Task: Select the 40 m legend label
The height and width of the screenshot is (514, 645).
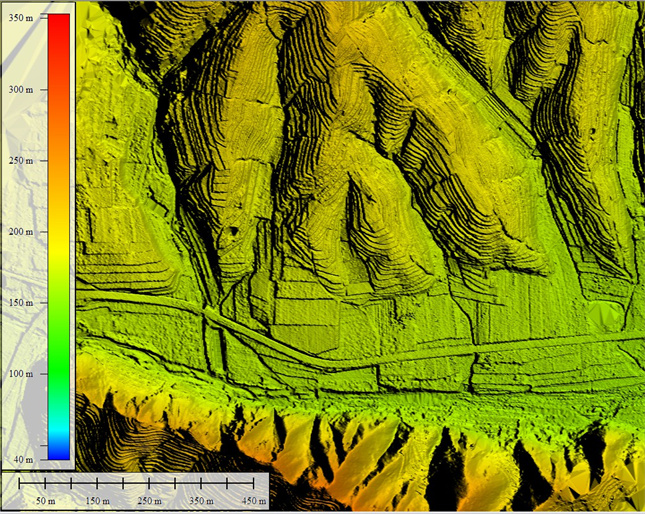Action: (x=23, y=459)
